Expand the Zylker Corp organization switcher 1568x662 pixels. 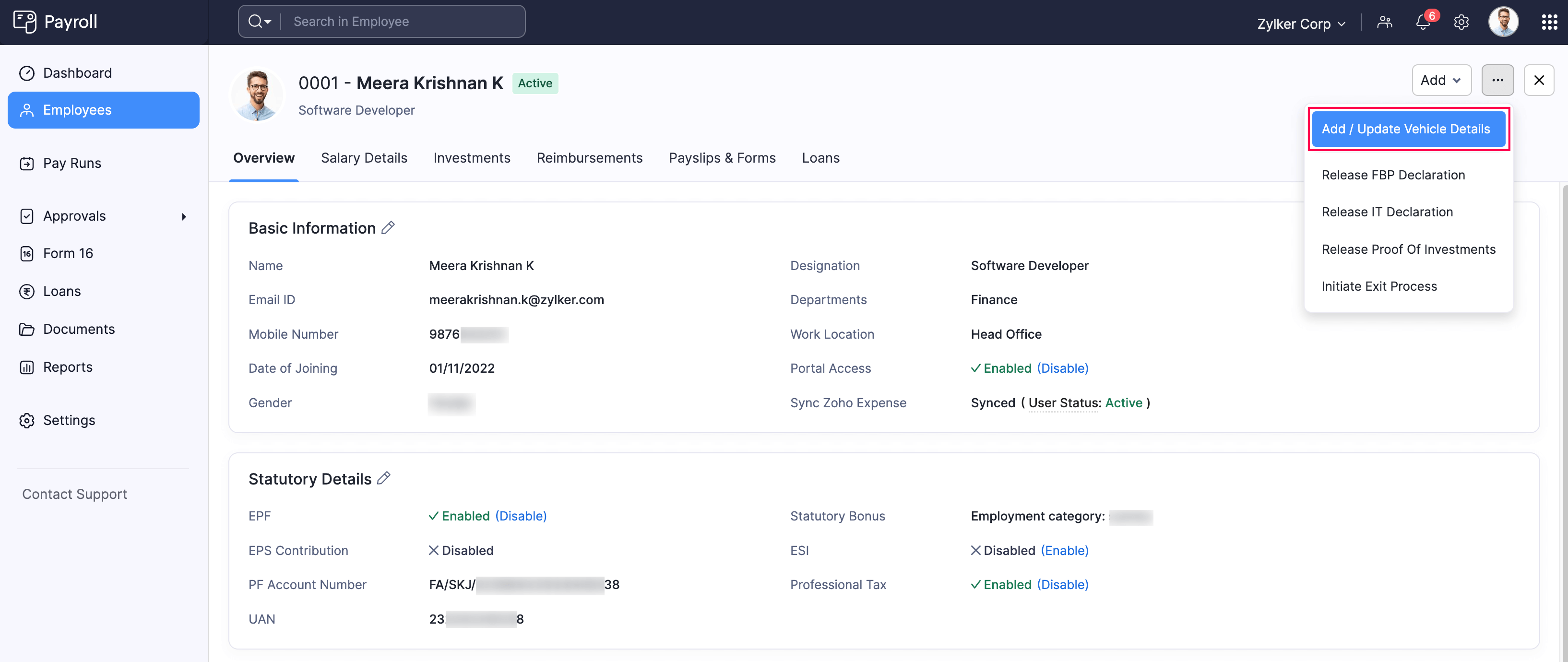coord(1301,24)
